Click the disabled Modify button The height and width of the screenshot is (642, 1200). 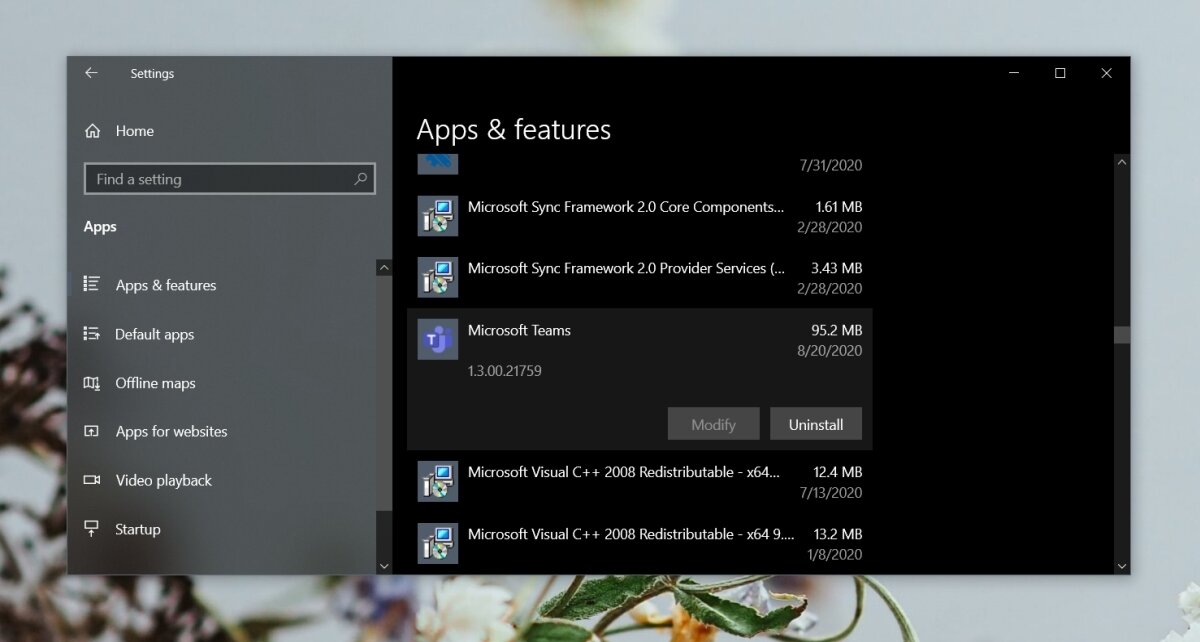(x=713, y=424)
